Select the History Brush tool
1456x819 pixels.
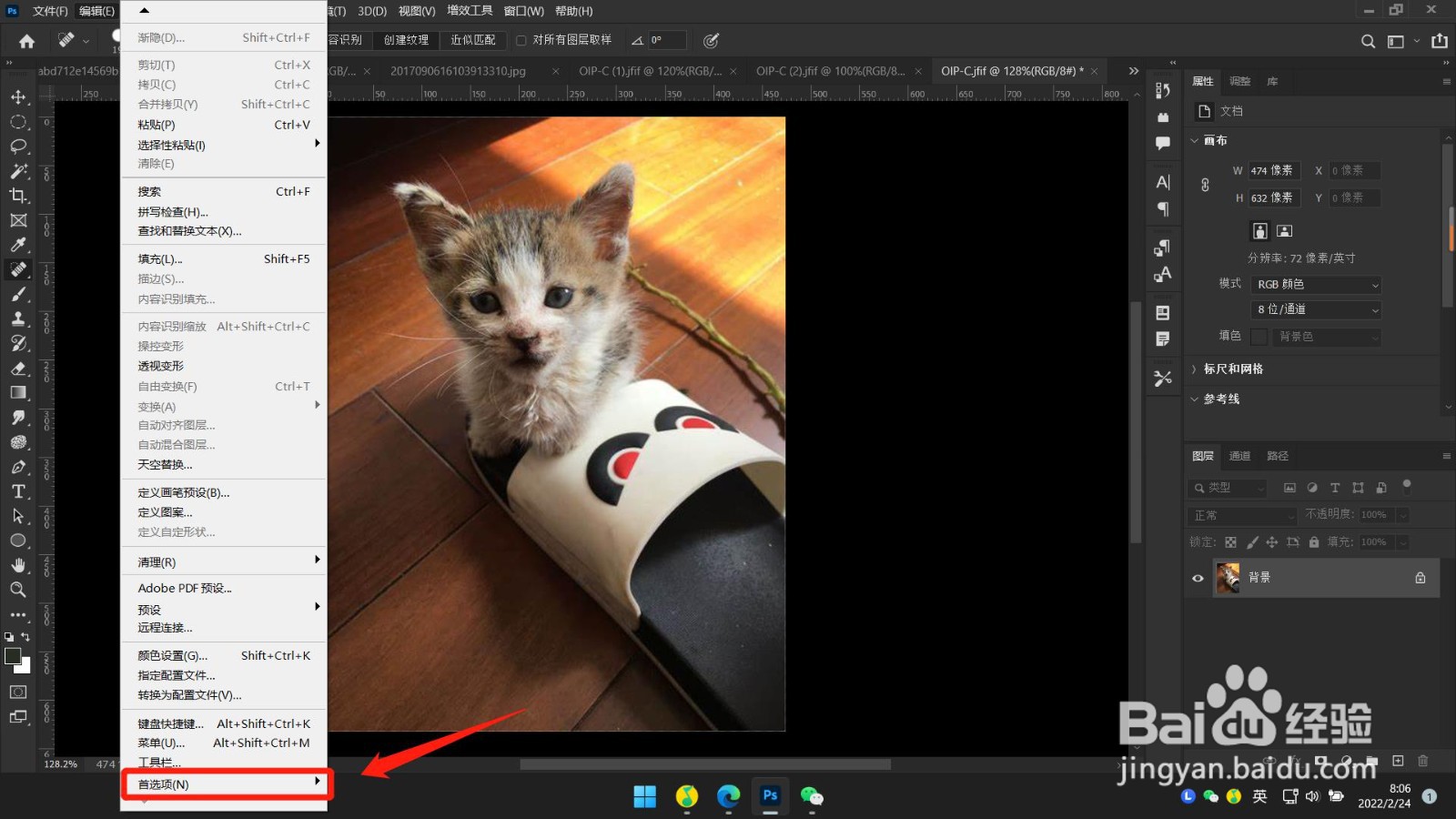18,343
